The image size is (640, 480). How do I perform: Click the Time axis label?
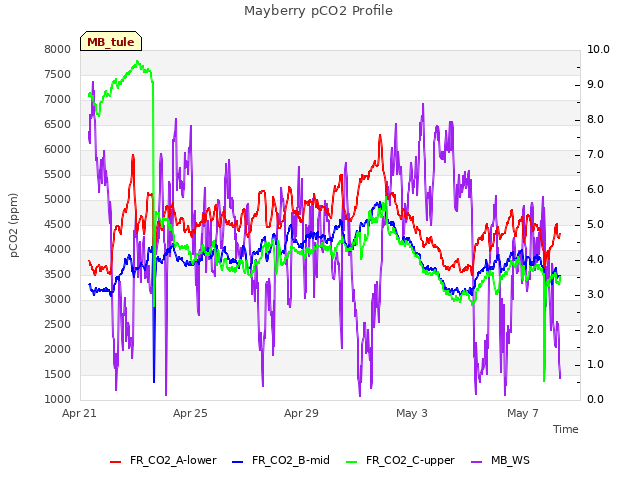coord(566,429)
